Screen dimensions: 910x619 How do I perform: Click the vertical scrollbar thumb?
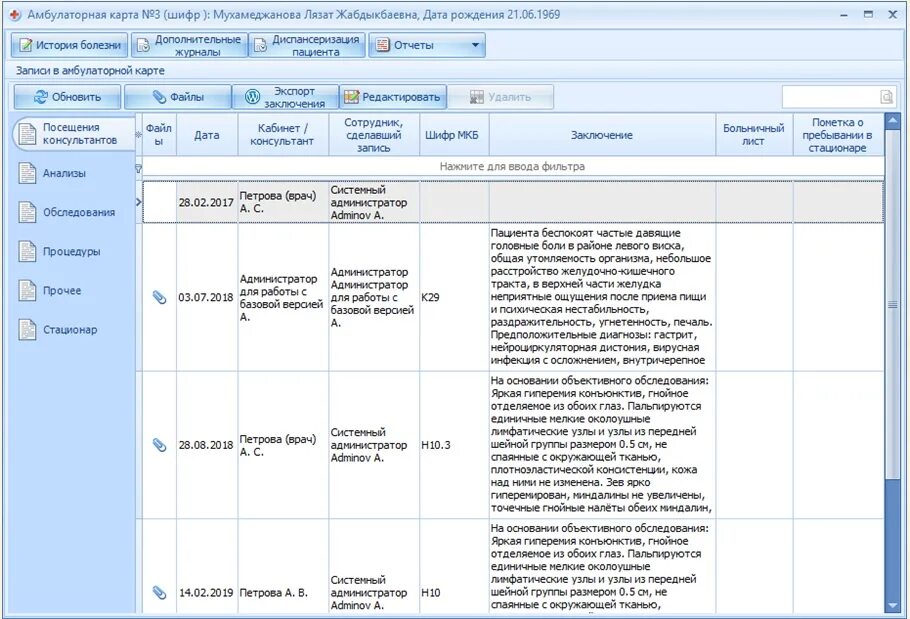pyautogui.click(x=893, y=304)
